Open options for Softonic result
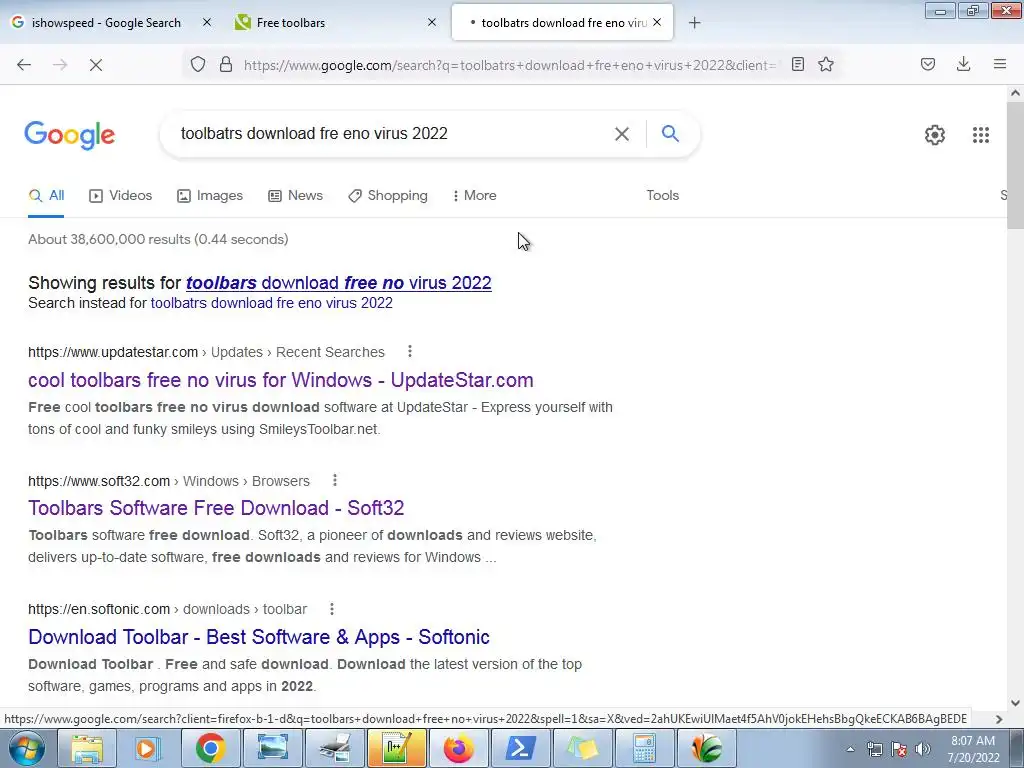This screenshot has width=1024, height=768. coord(332,609)
